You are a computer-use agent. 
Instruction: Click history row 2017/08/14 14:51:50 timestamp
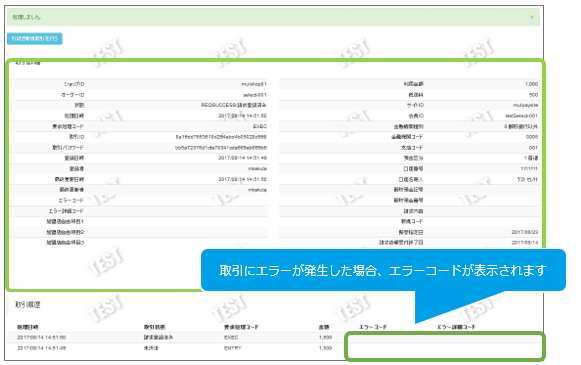pyautogui.click(x=42, y=338)
